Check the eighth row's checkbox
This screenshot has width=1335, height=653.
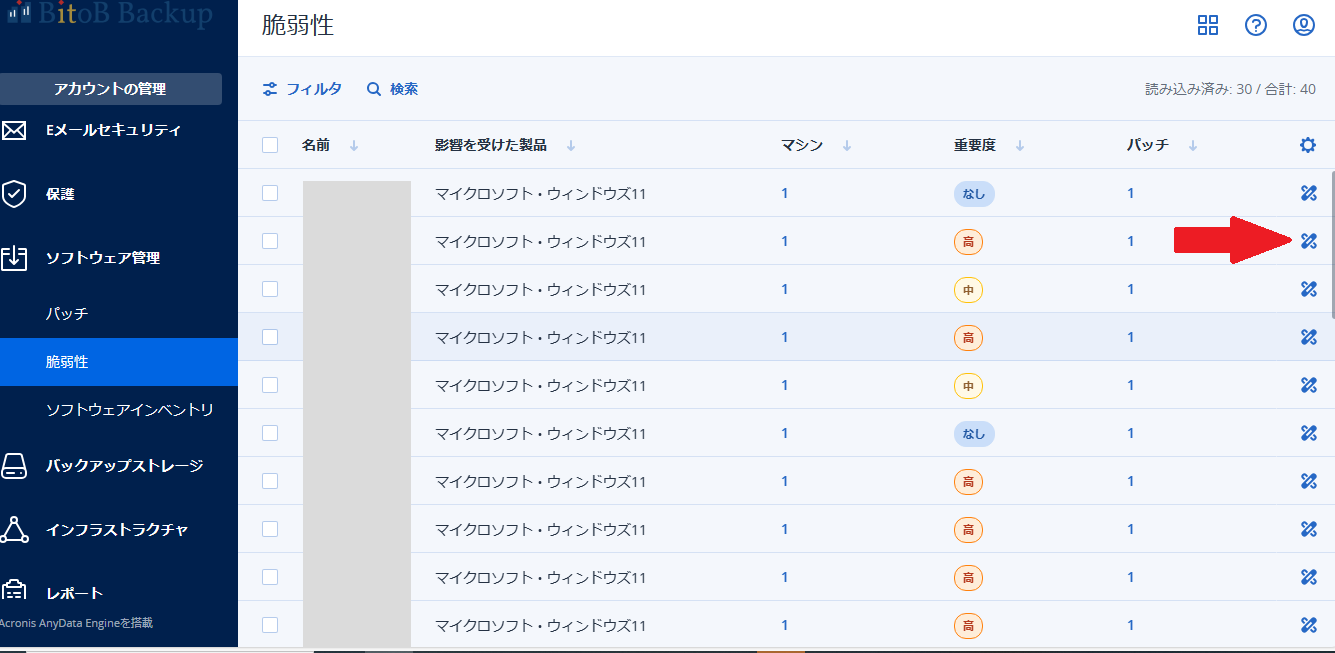click(270, 529)
